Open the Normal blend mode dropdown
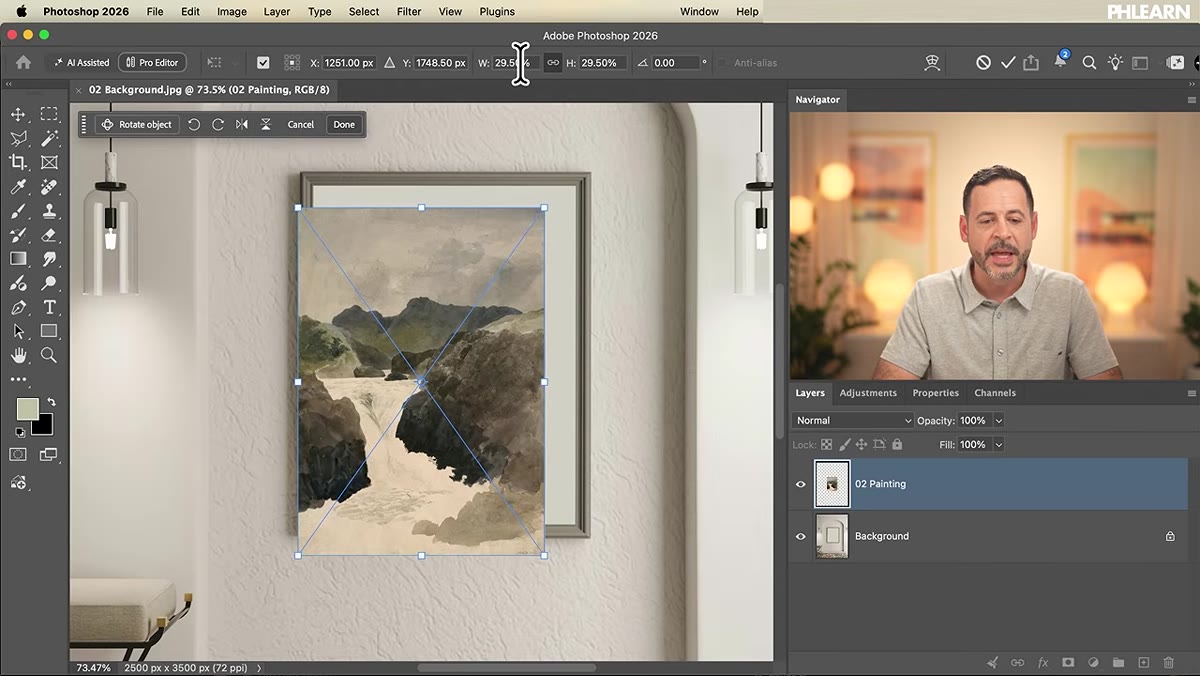 pos(853,421)
